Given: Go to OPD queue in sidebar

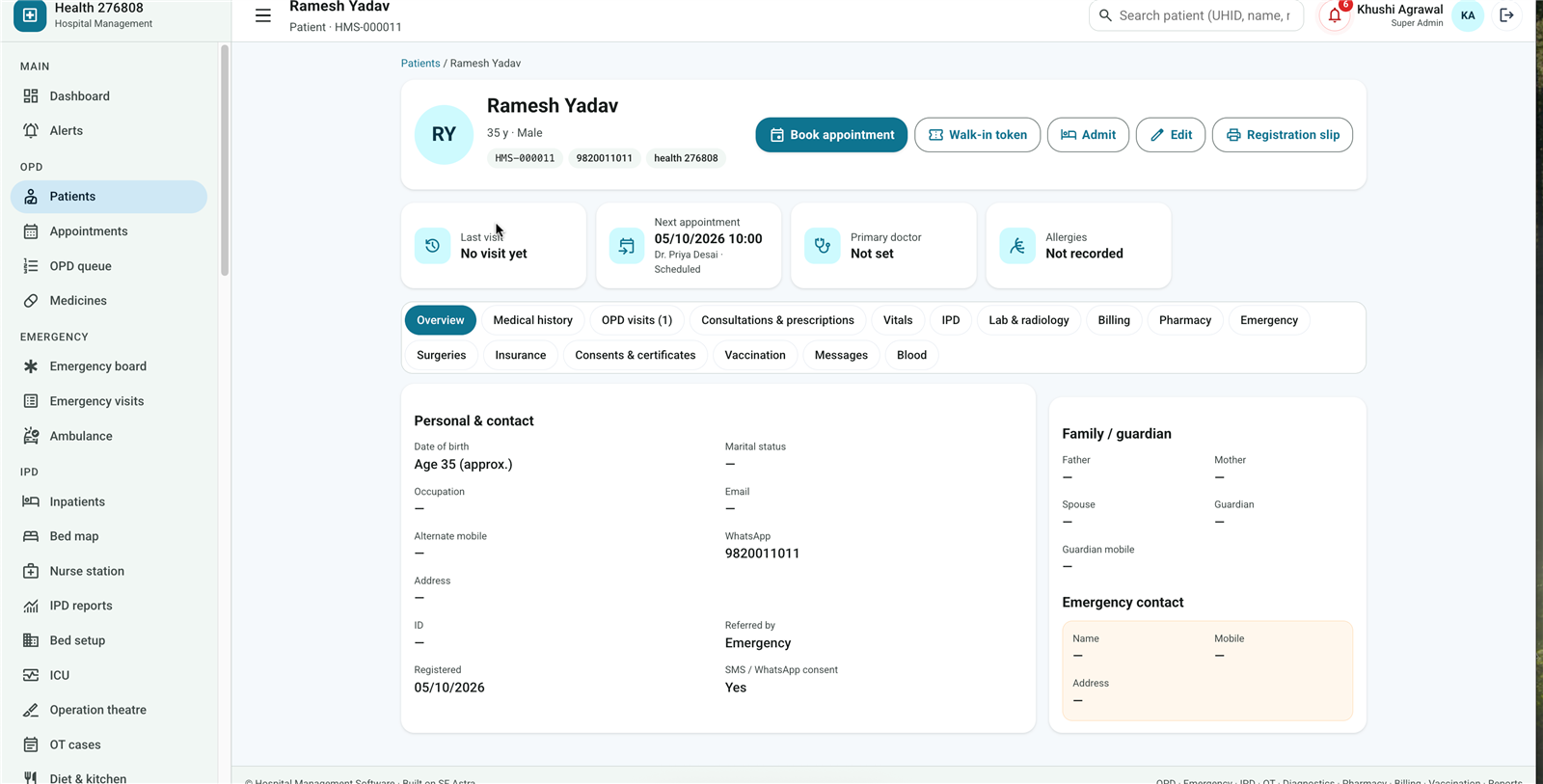Looking at the screenshot, I should point(109,266).
